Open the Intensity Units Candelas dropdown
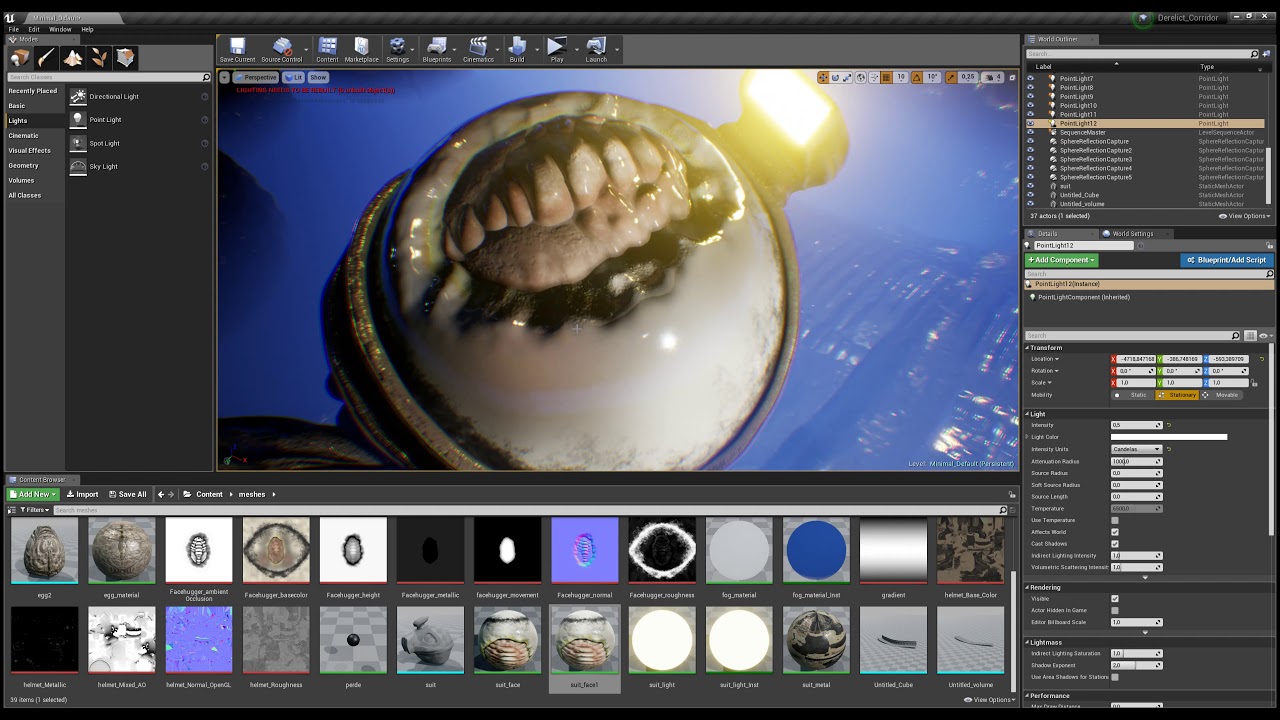This screenshot has height=720, width=1280. 1137,449
